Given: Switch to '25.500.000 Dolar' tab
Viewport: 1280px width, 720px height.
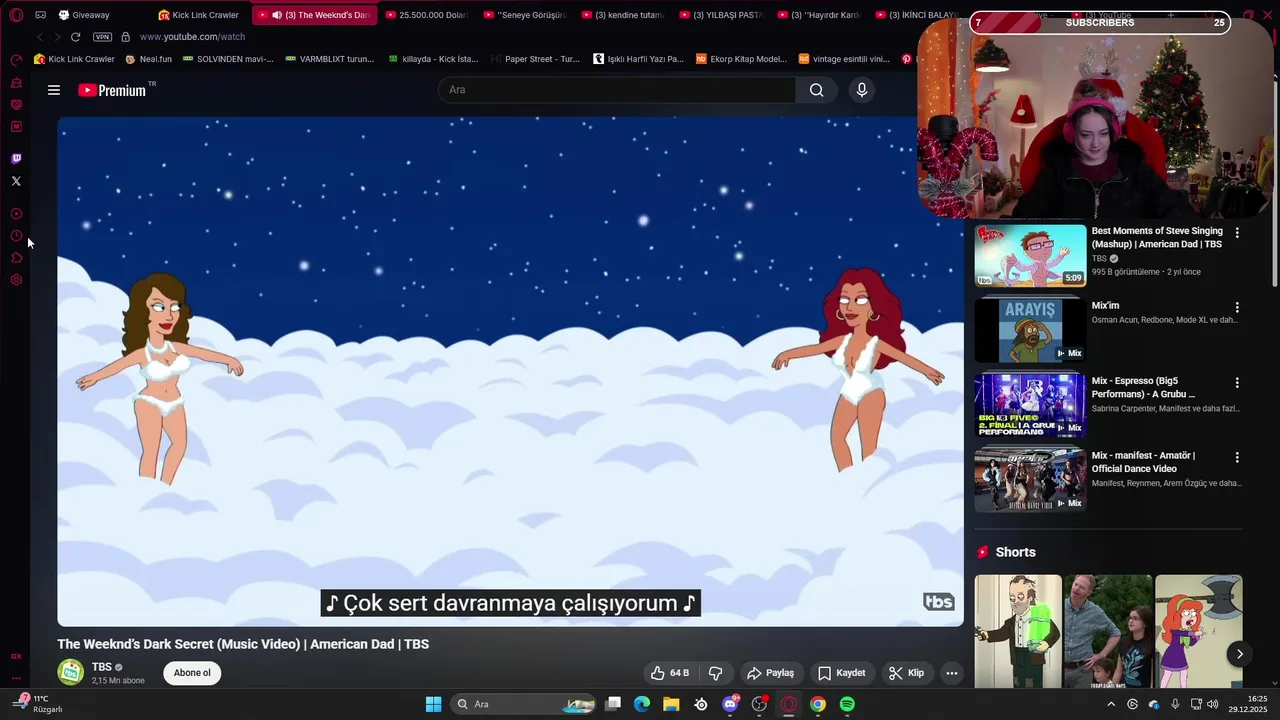Looking at the screenshot, I should [x=426, y=15].
